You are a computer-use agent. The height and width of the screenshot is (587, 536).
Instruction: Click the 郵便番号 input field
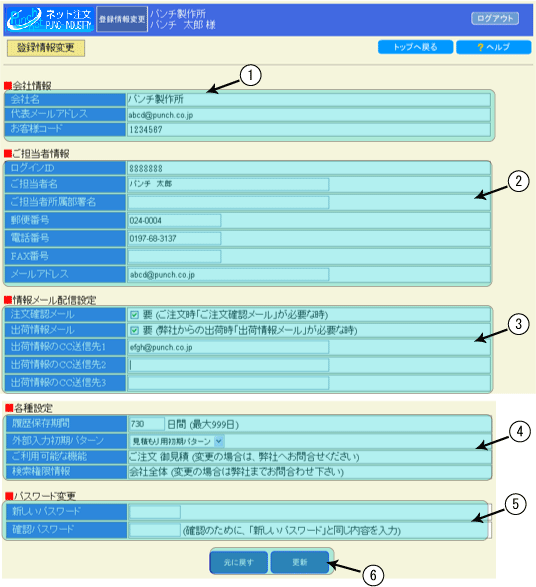(x=174, y=220)
